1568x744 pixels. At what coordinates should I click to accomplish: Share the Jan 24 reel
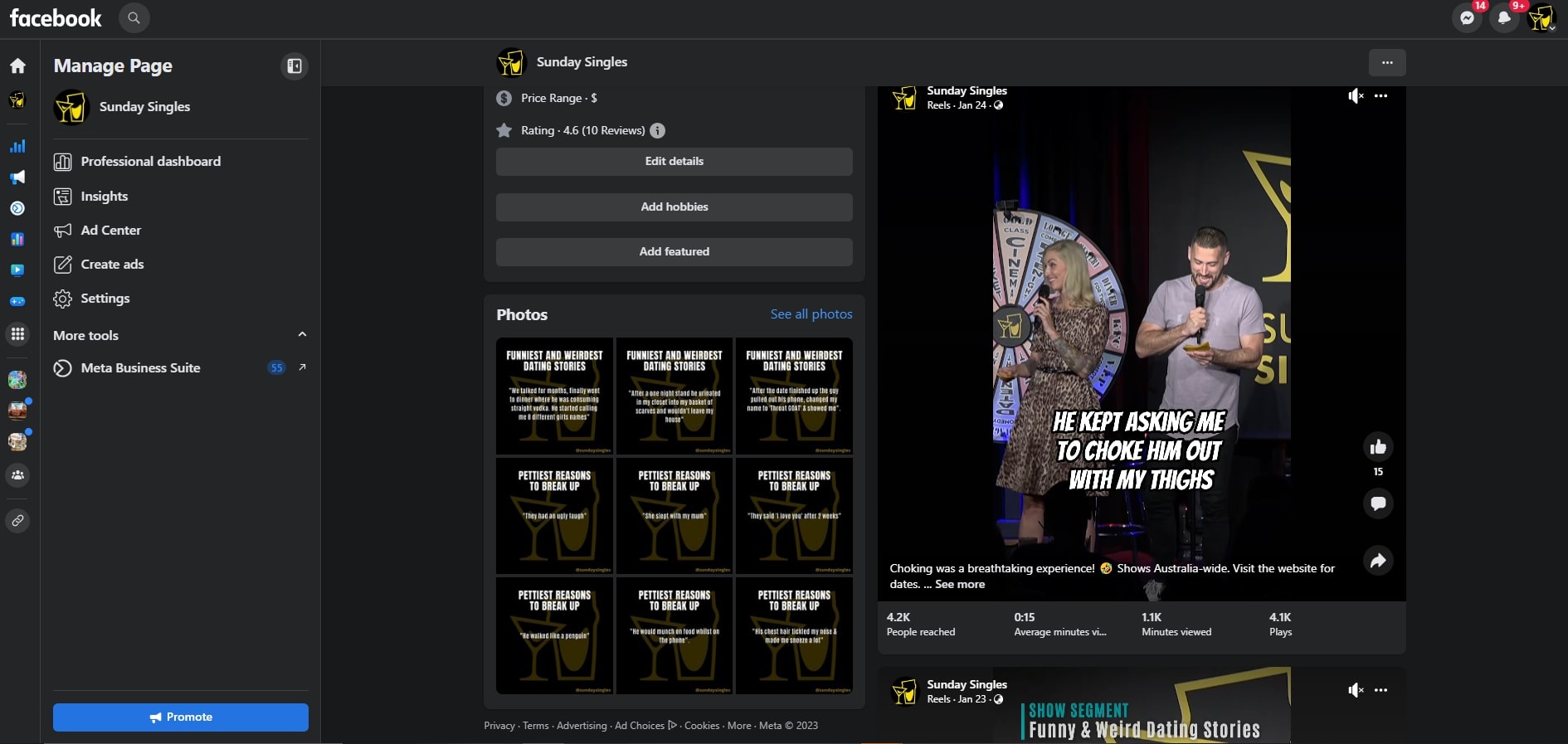click(1378, 561)
